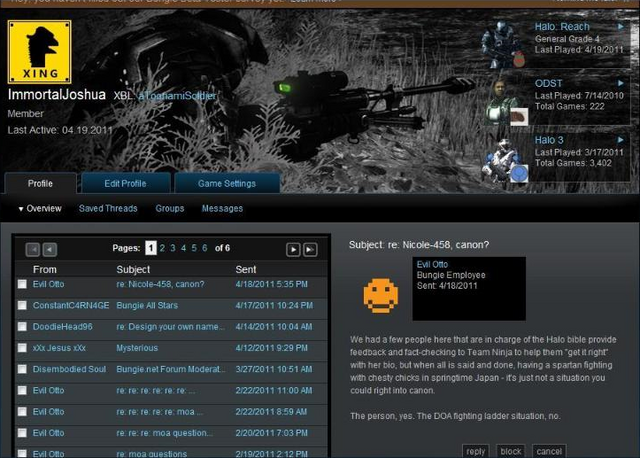Open Evil Otto profile link in message header

[432, 265]
